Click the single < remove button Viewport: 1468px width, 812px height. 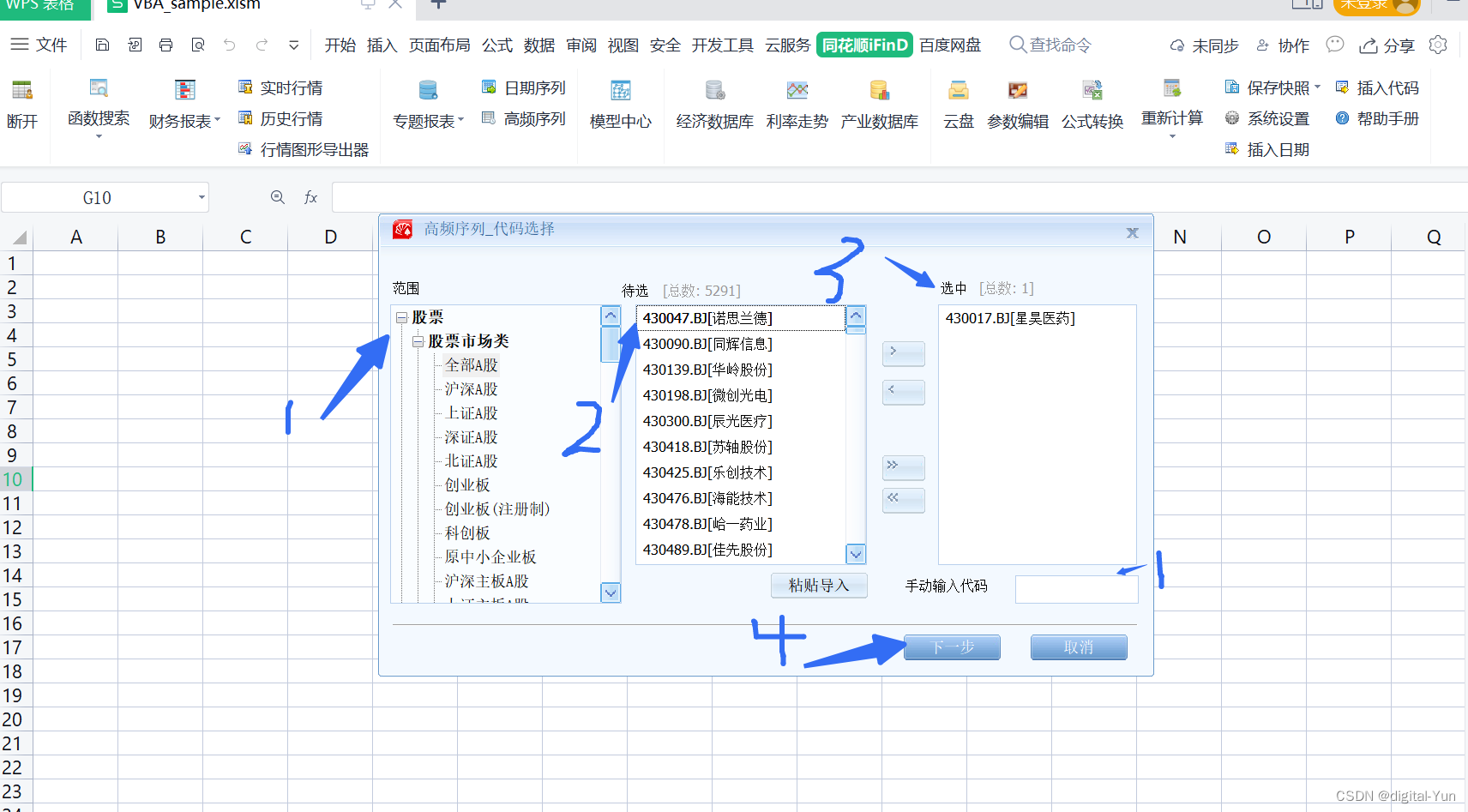click(x=904, y=392)
